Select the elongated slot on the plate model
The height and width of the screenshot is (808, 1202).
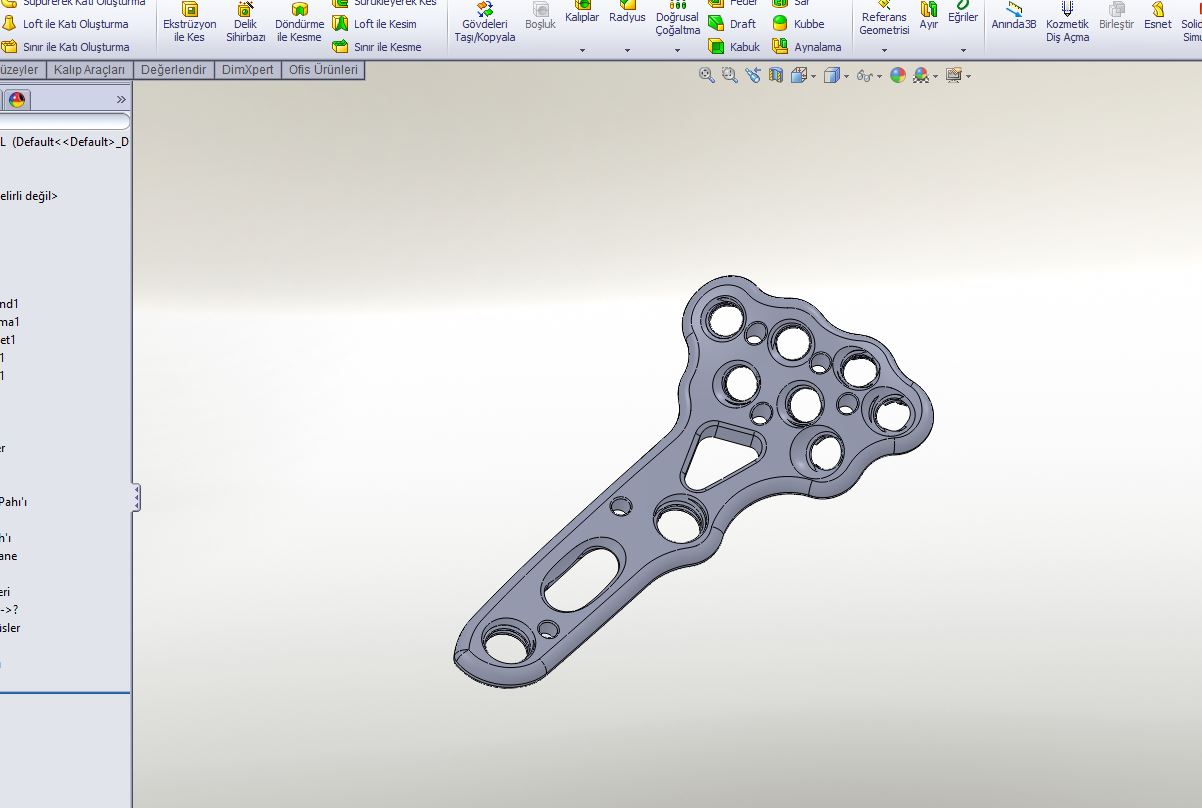pos(584,577)
